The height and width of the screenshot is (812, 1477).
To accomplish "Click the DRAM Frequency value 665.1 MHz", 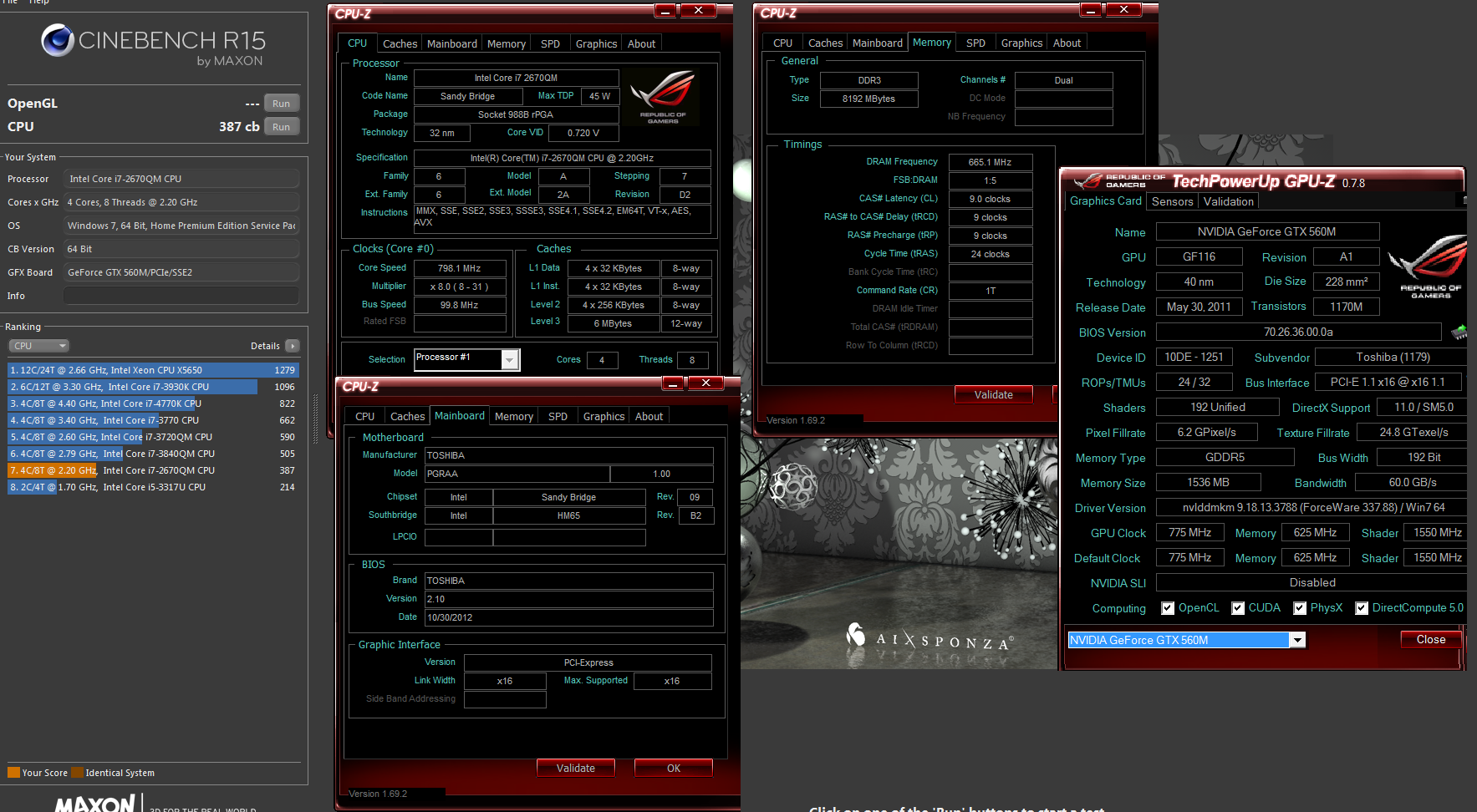I will (990, 162).
